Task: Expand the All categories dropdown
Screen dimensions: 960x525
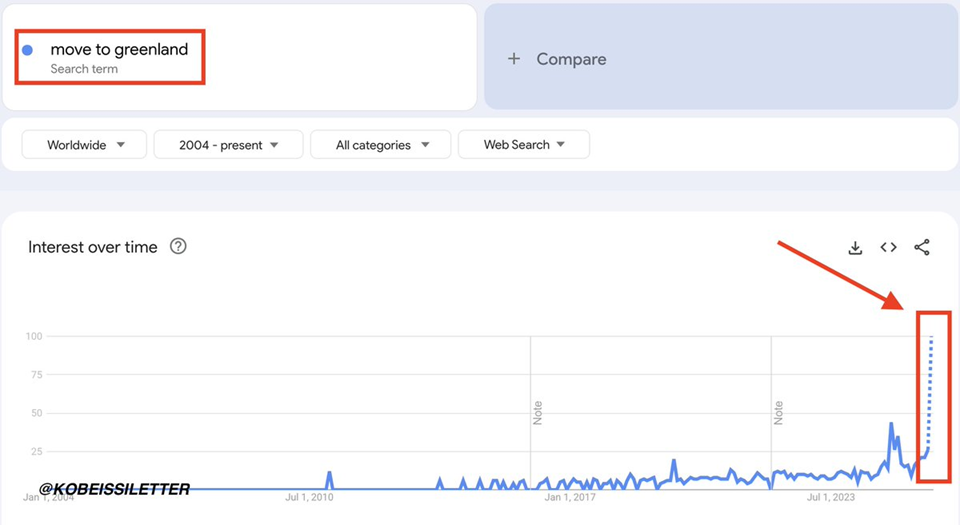Action: pyautogui.click(x=380, y=145)
